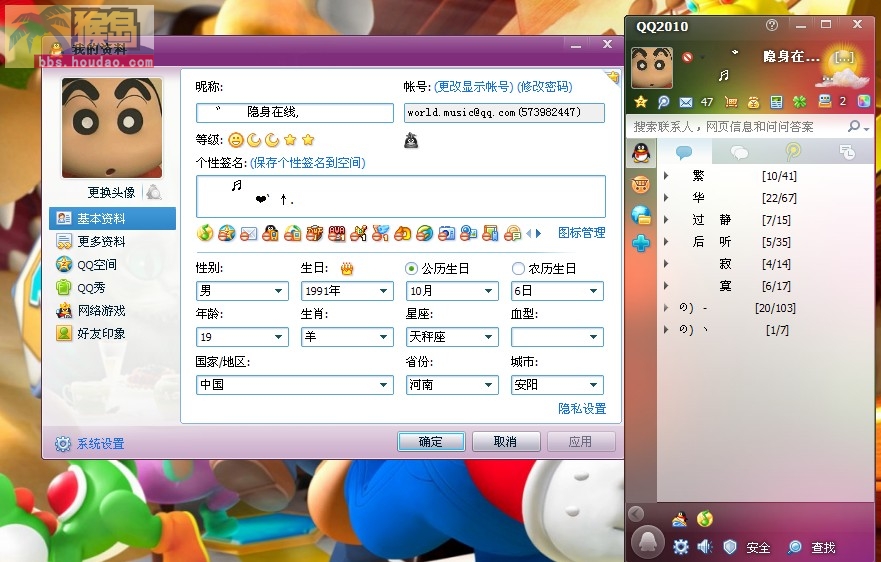Open the QQ music disc icon at bottom panel

coord(705,518)
